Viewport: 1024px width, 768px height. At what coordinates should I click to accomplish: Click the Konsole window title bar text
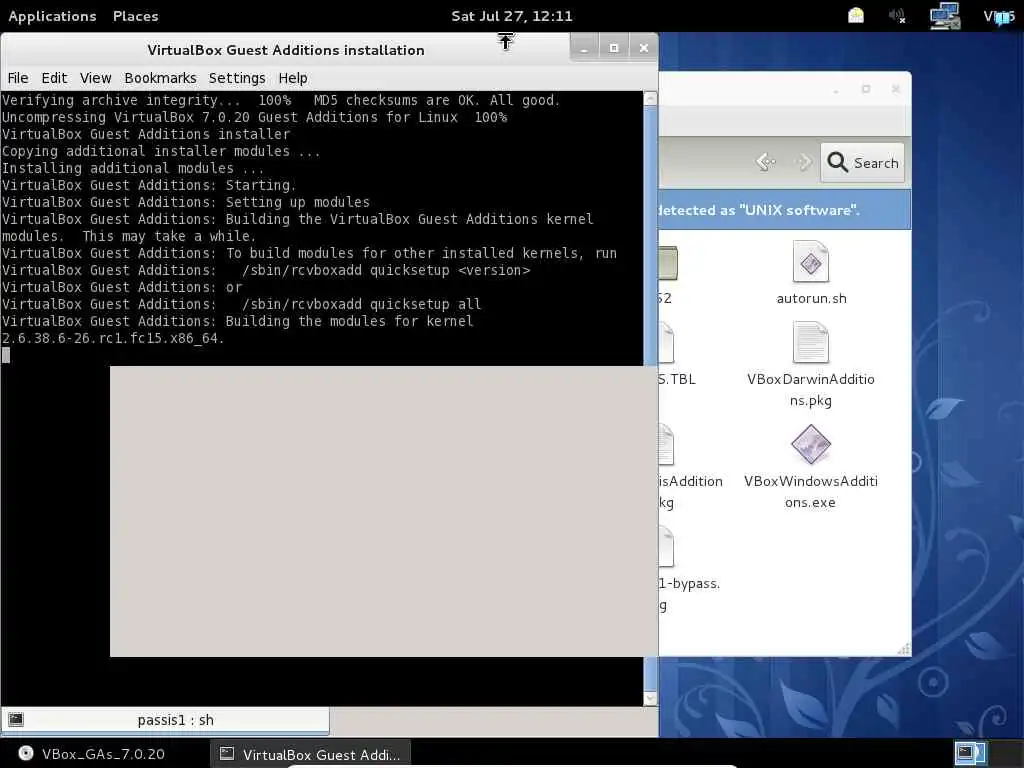coord(286,50)
